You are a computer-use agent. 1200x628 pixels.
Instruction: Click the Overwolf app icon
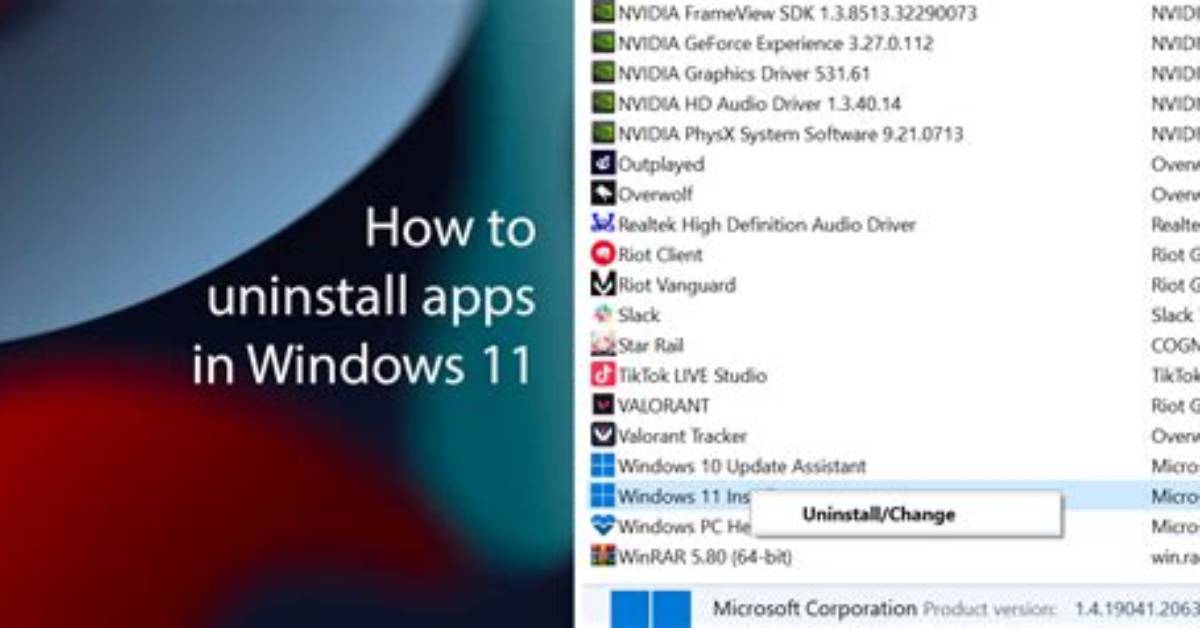(603, 193)
